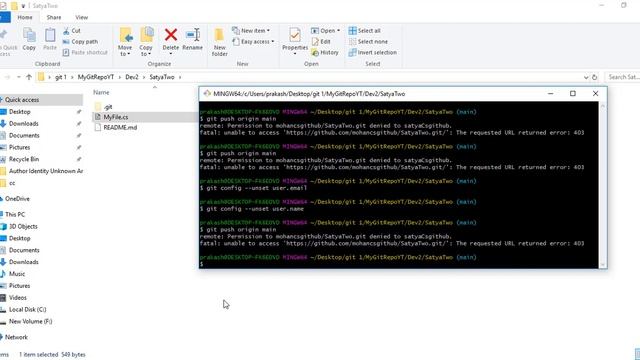This screenshot has width=640, height=360.
Task: Click SatyaTwo breadcrumb in address bar
Action: coord(162,77)
